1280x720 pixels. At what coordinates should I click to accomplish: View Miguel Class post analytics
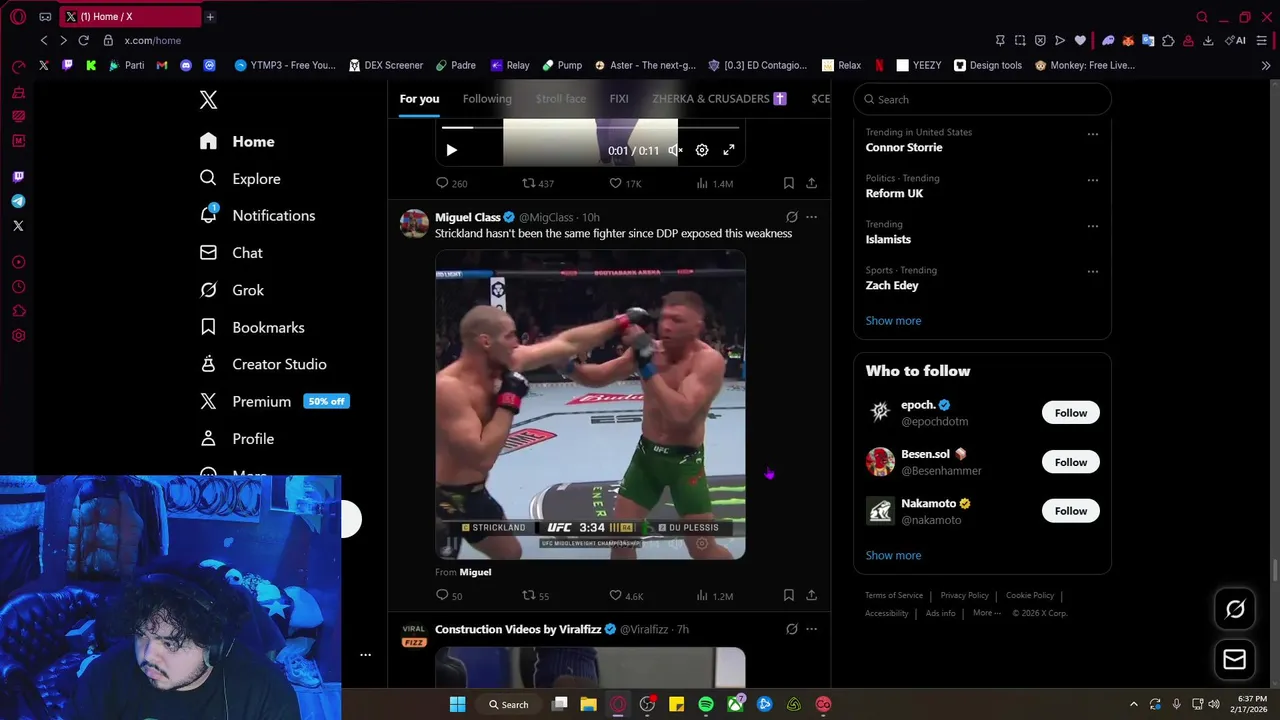coord(714,595)
